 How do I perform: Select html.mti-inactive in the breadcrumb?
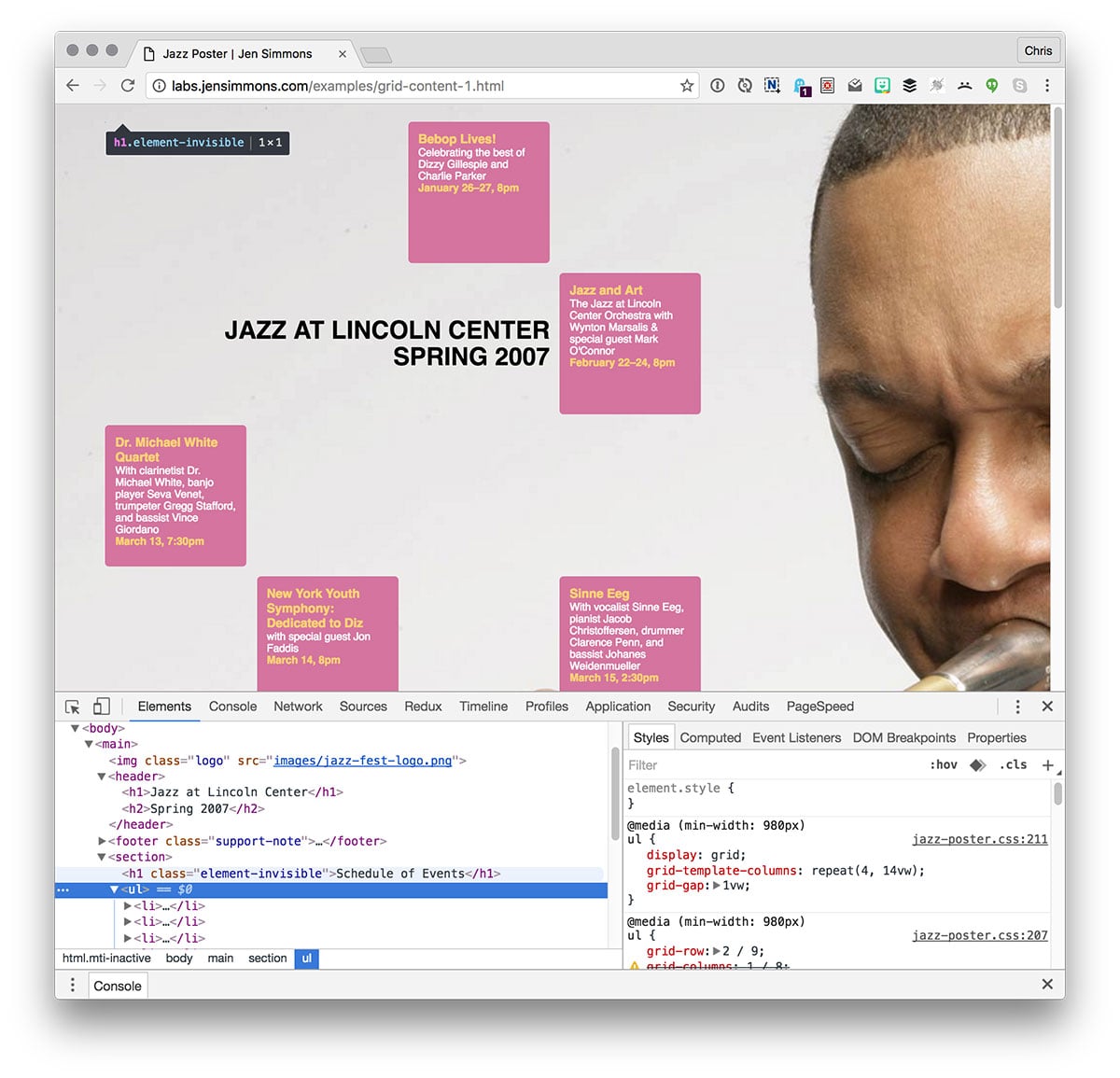click(106, 959)
